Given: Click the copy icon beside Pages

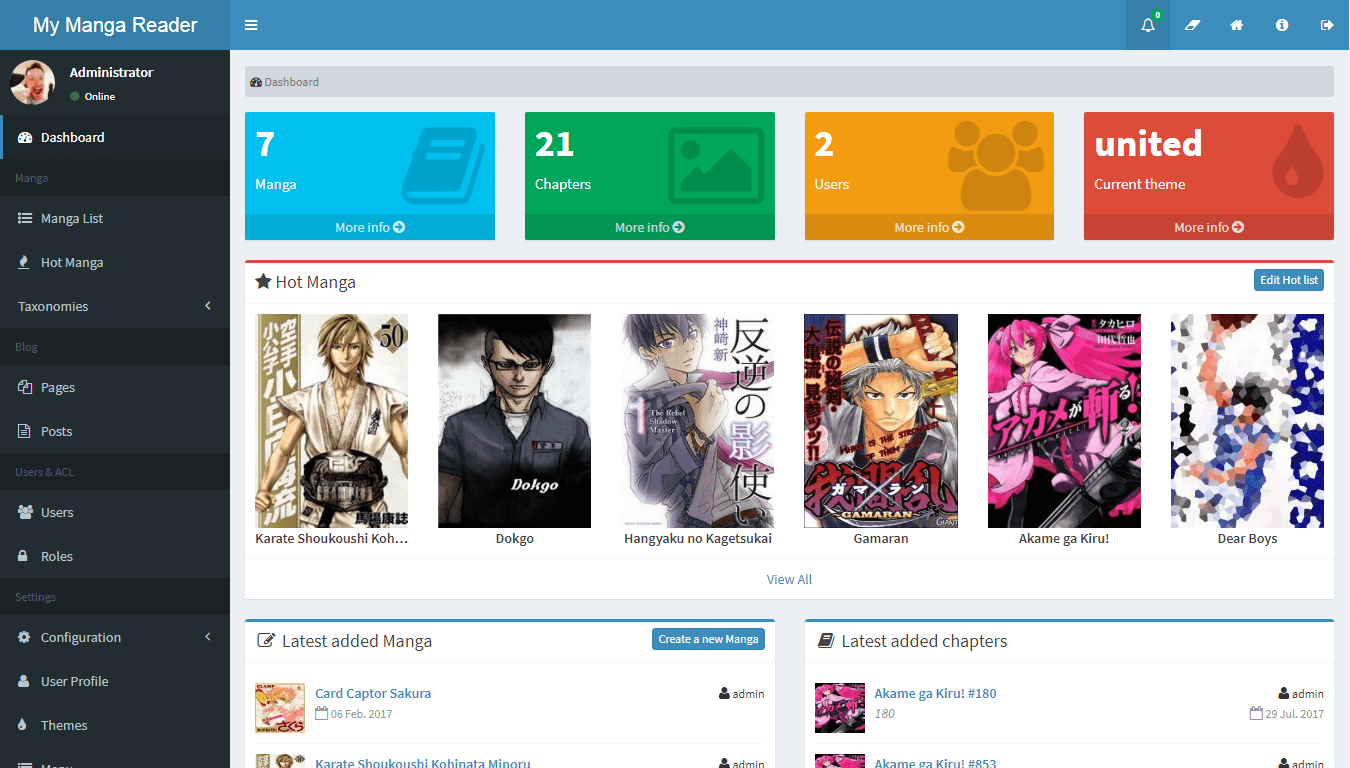Looking at the screenshot, I should point(25,387).
